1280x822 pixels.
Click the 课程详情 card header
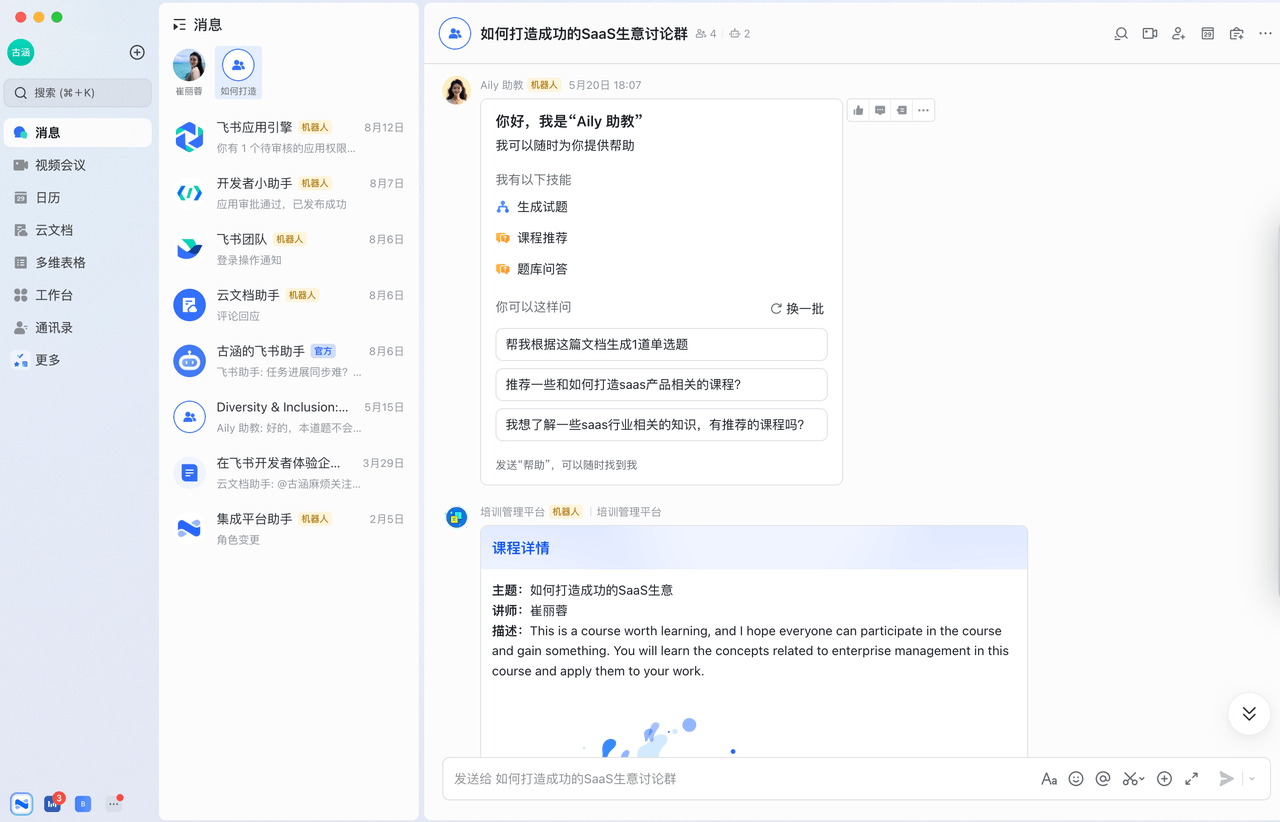click(x=754, y=548)
